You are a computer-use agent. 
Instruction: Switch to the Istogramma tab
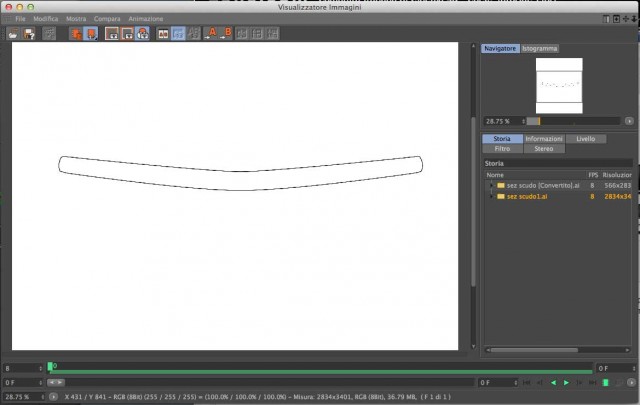click(540, 49)
